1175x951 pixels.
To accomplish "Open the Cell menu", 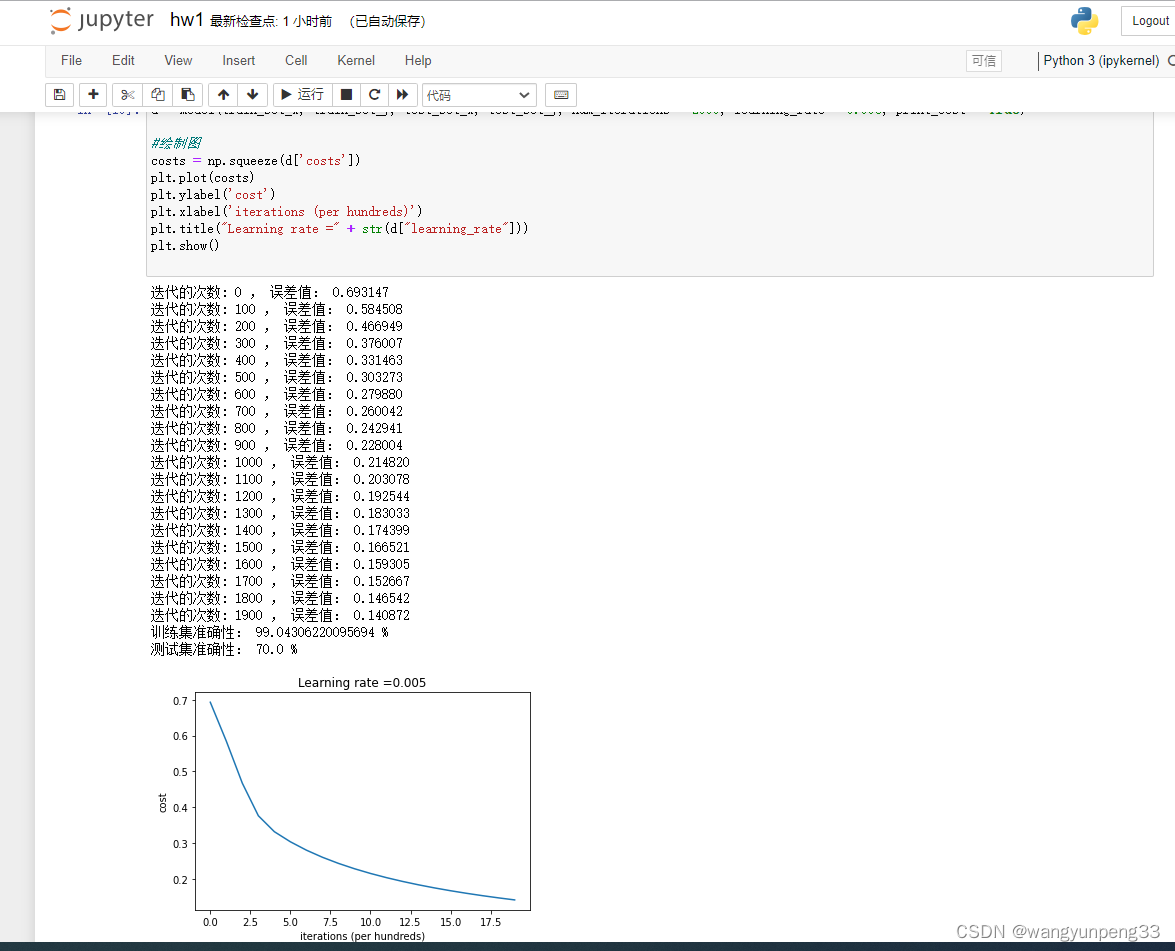I will pos(296,61).
